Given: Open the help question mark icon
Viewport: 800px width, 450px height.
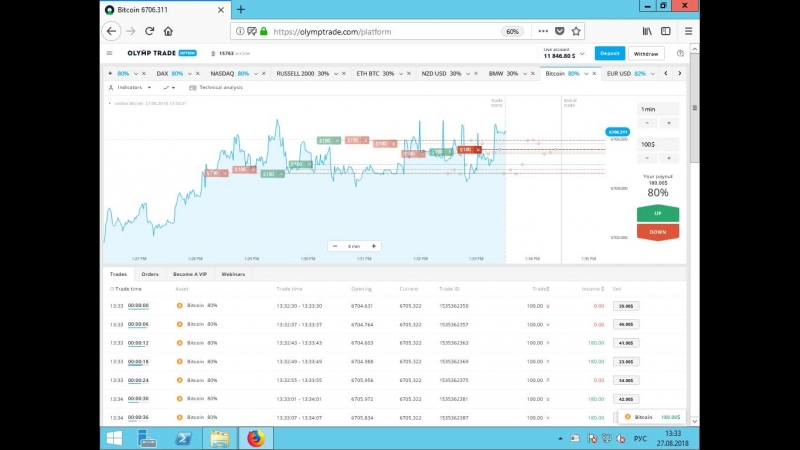Looking at the screenshot, I should (680, 54).
